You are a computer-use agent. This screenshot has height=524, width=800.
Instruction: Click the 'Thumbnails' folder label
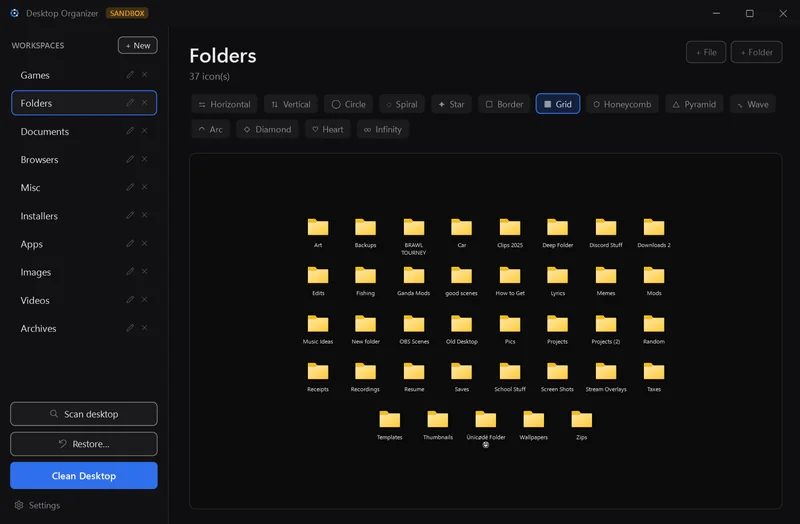(438, 437)
